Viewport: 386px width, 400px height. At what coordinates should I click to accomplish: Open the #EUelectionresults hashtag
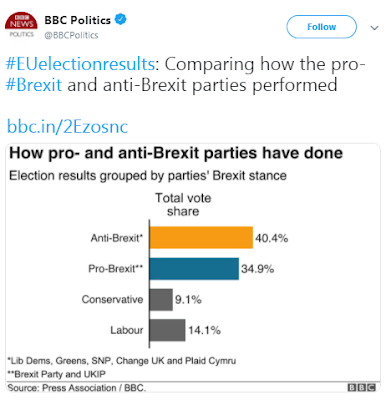(x=80, y=64)
